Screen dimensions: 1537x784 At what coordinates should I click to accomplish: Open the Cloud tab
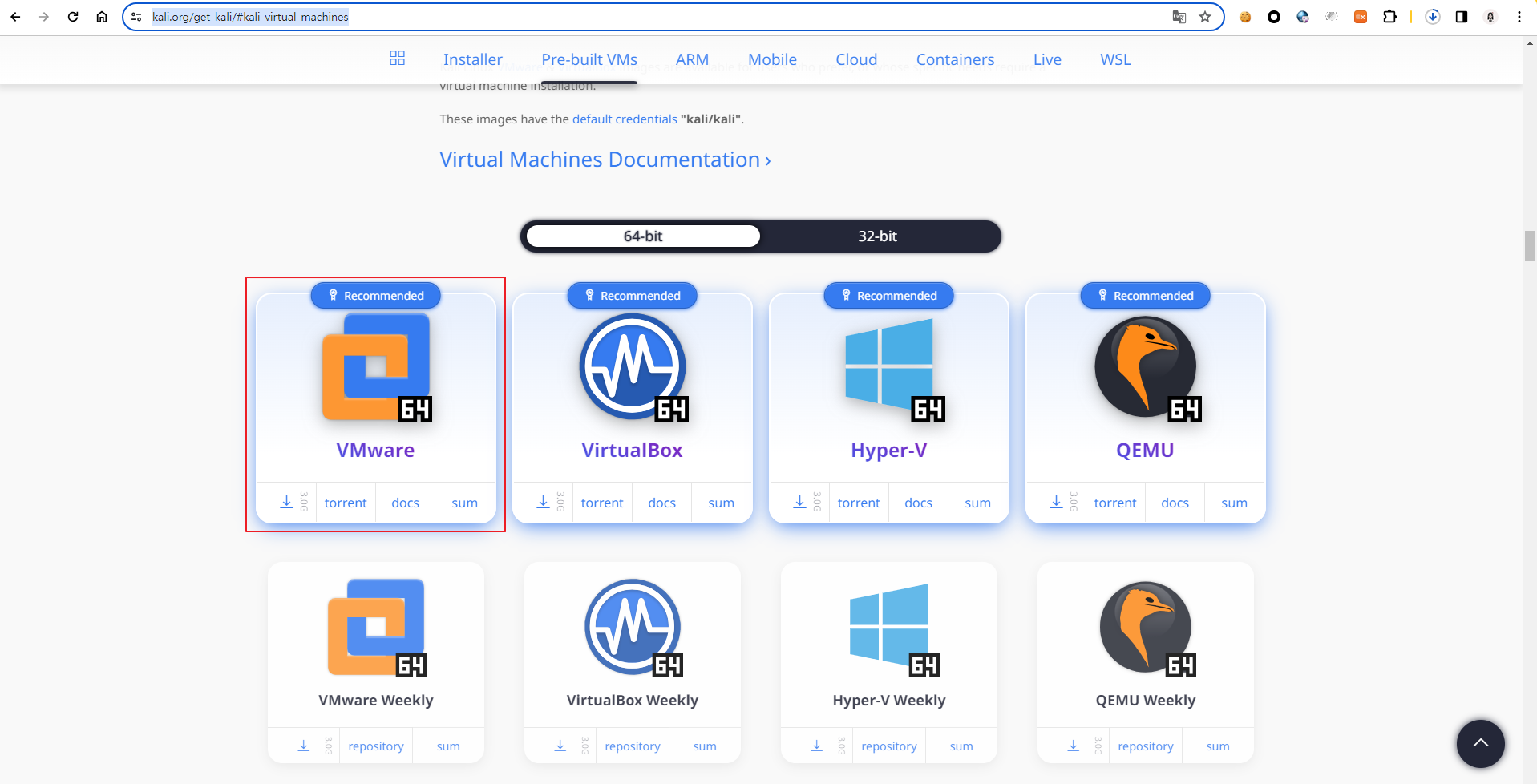coord(856,59)
